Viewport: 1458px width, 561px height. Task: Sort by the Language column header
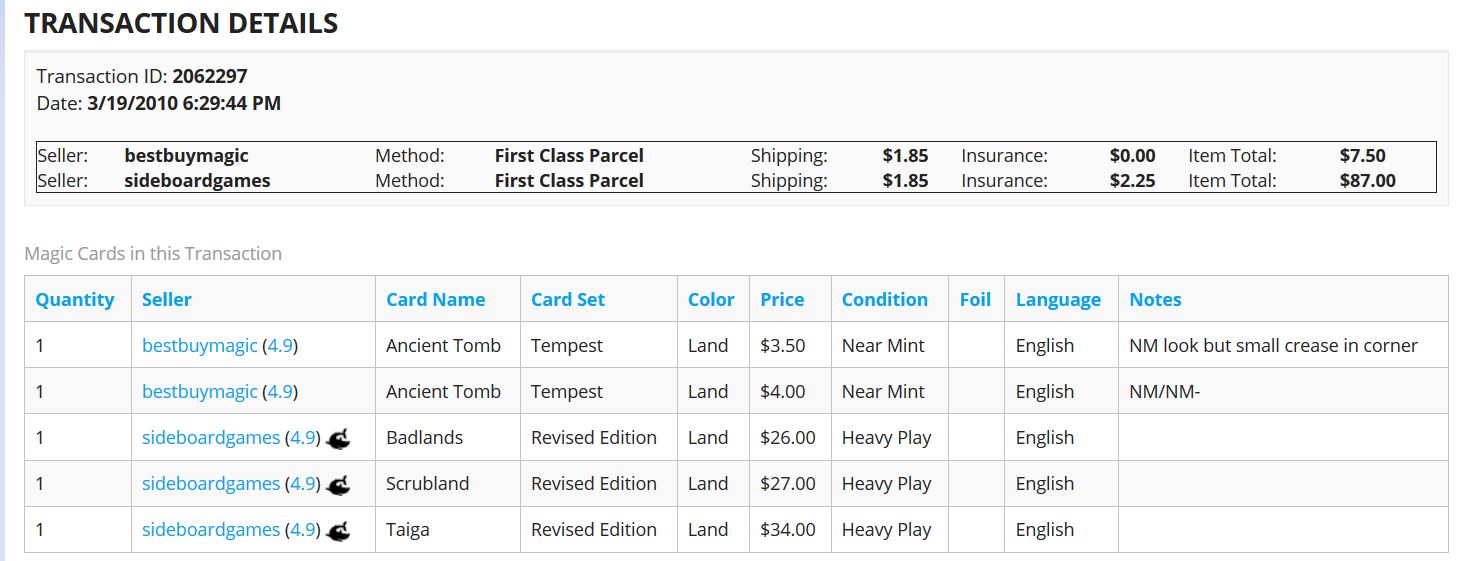pyautogui.click(x=1057, y=299)
